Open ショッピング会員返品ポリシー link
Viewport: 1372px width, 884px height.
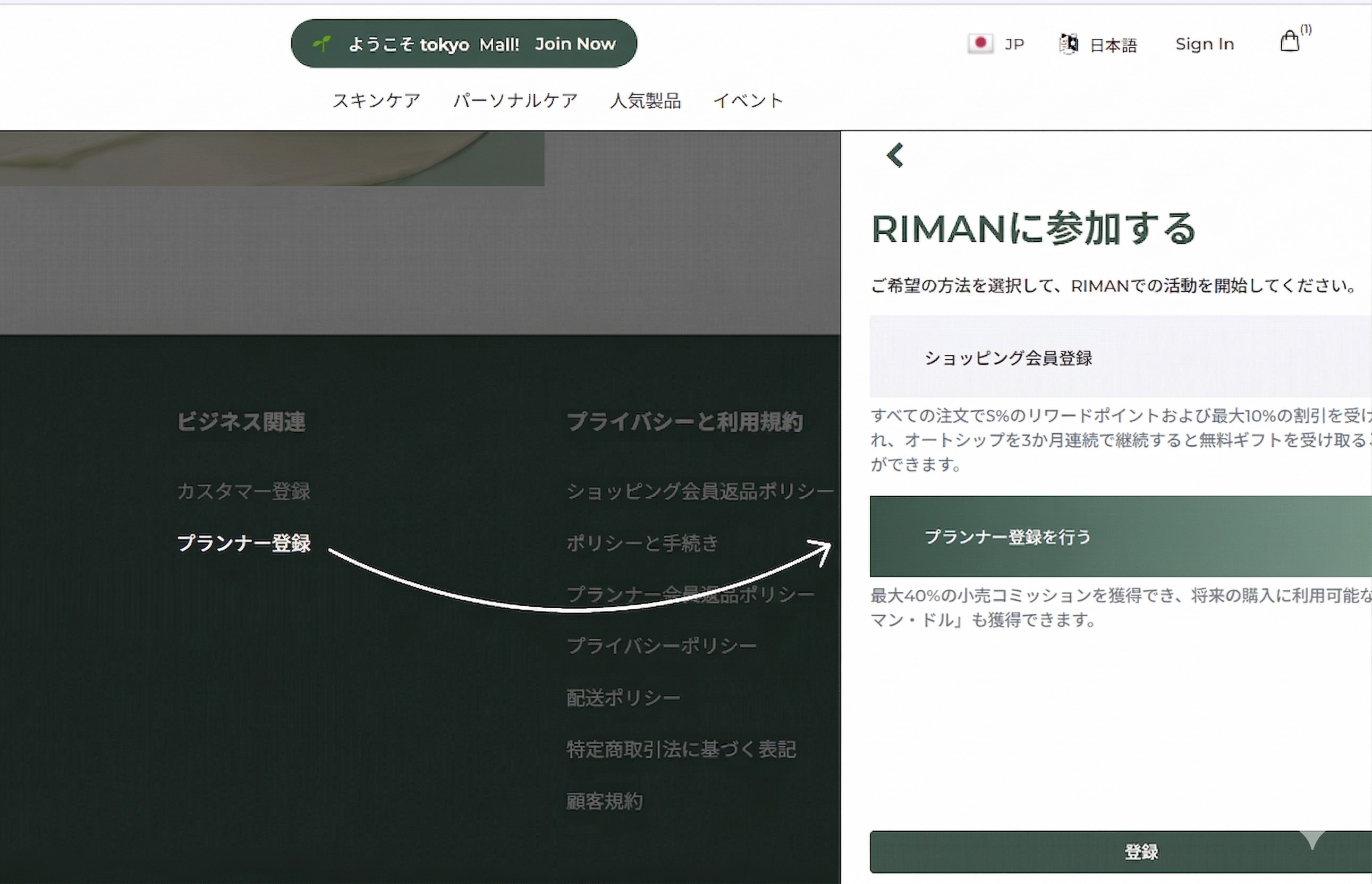click(700, 491)
